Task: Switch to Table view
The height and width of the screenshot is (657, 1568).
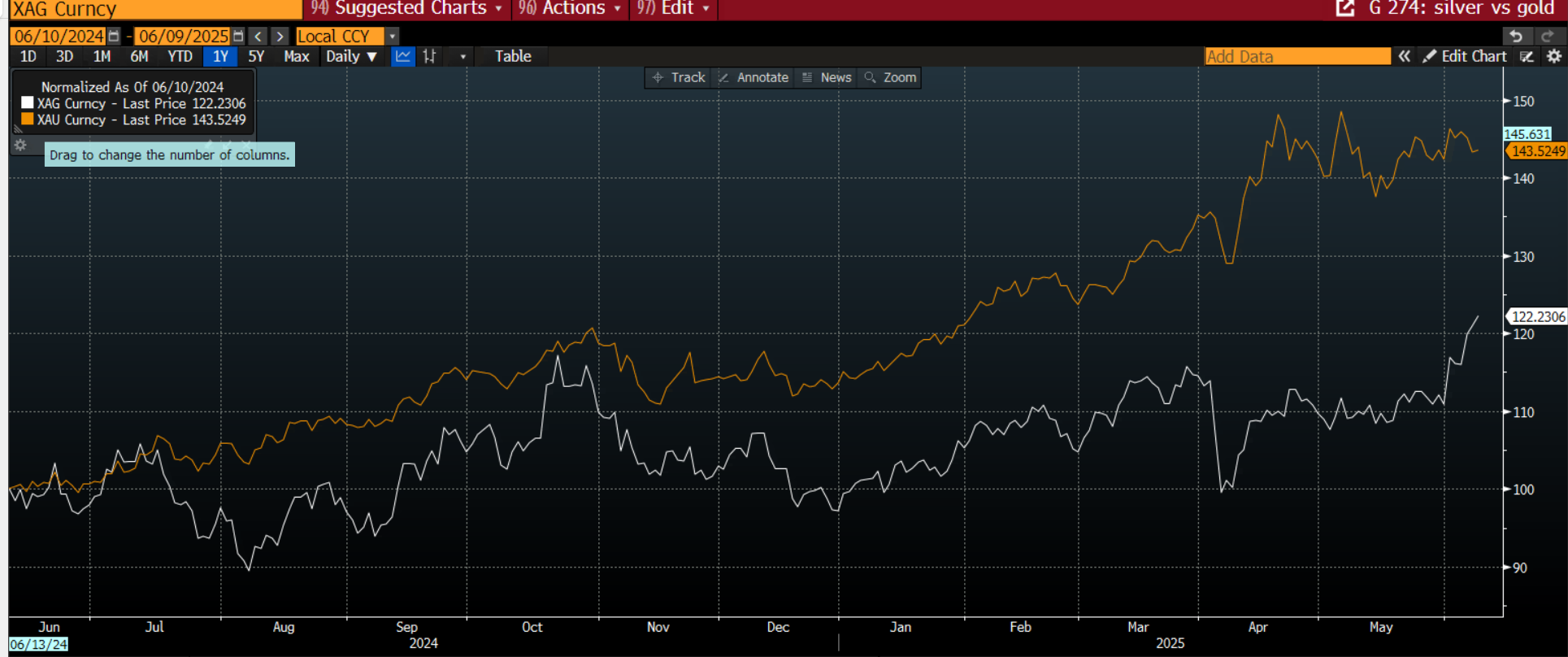Action: click(513, 56)
